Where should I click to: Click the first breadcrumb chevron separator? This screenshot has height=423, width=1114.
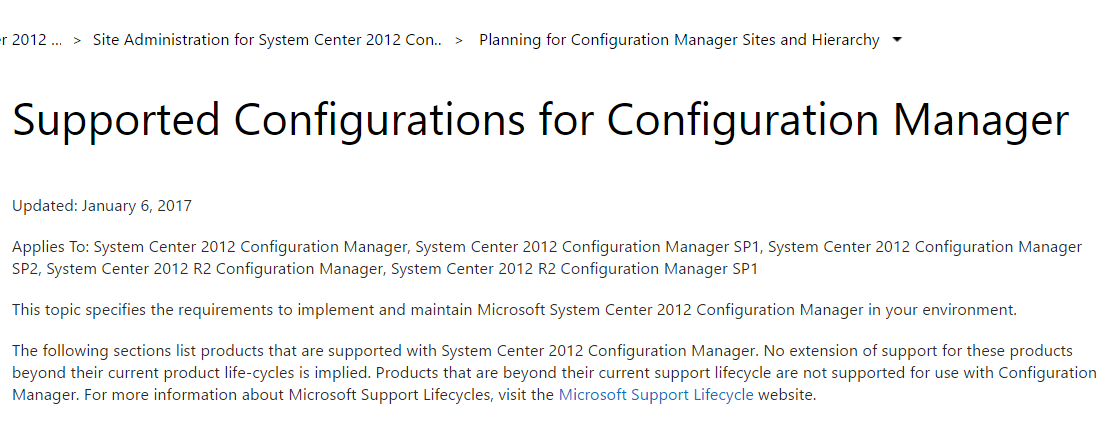click(77, 40)
